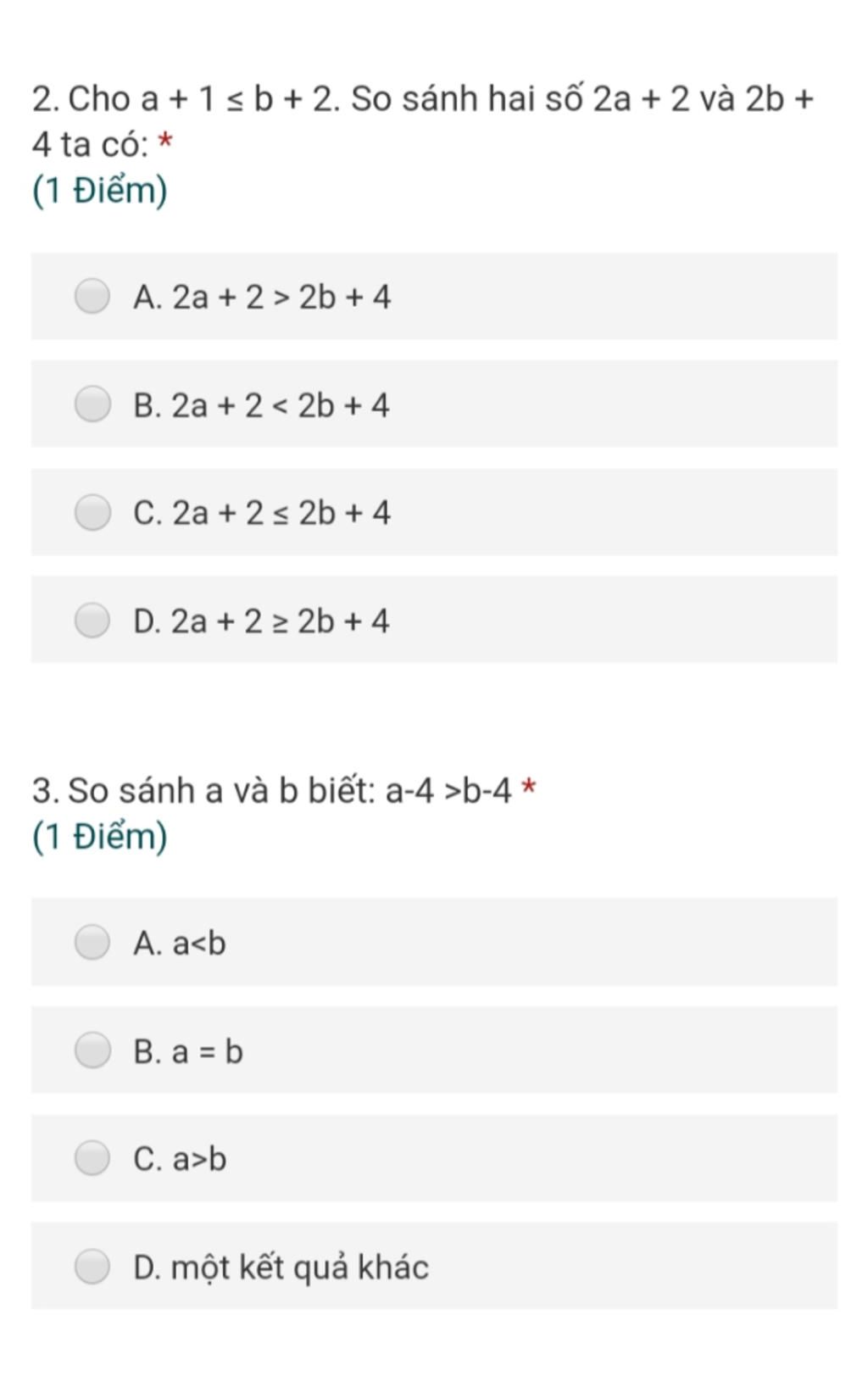This screenshot has height=1376, width=868.
Task: Click answer label '2a + 2 ≥ 2b + 4'
Action: coord(281,621)
